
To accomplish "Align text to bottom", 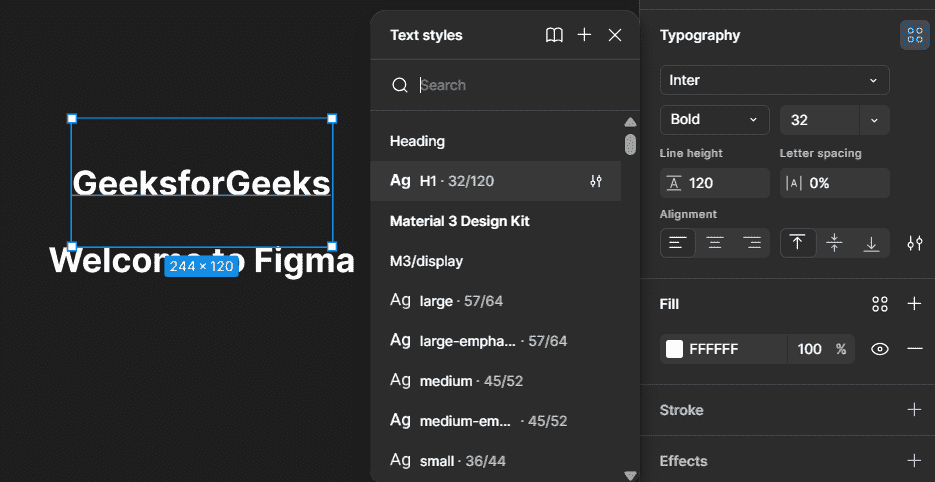I will tap(872, 243).
